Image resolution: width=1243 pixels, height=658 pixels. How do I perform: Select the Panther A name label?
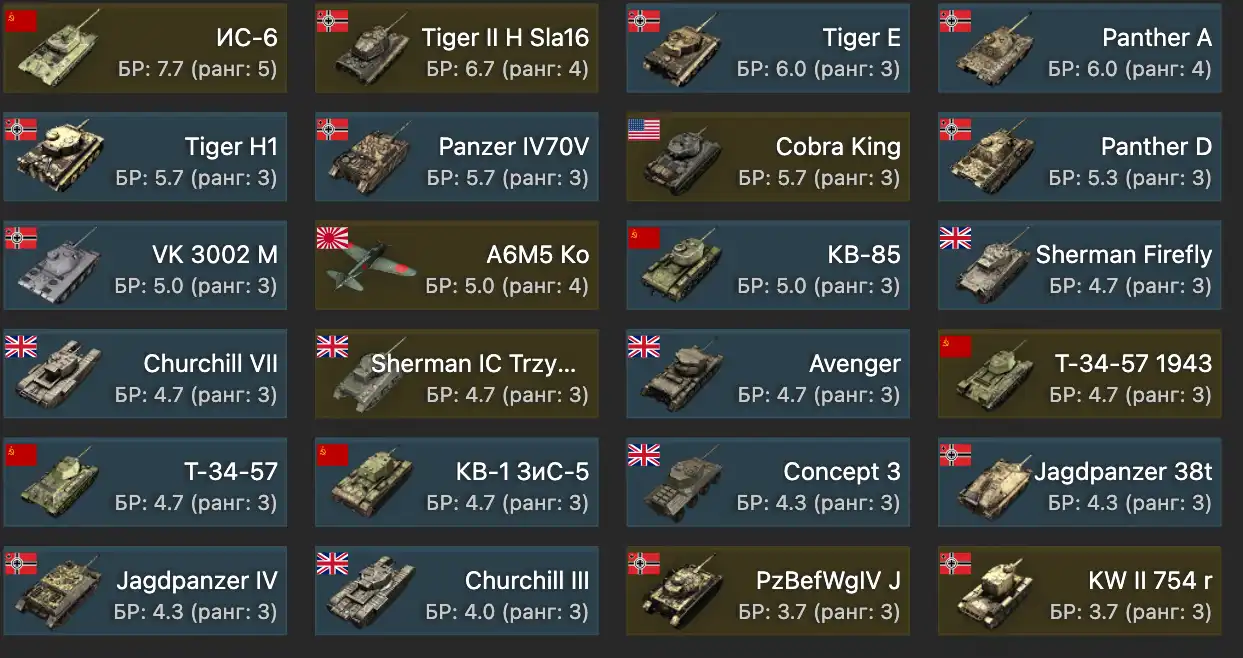coord(1156,38)
